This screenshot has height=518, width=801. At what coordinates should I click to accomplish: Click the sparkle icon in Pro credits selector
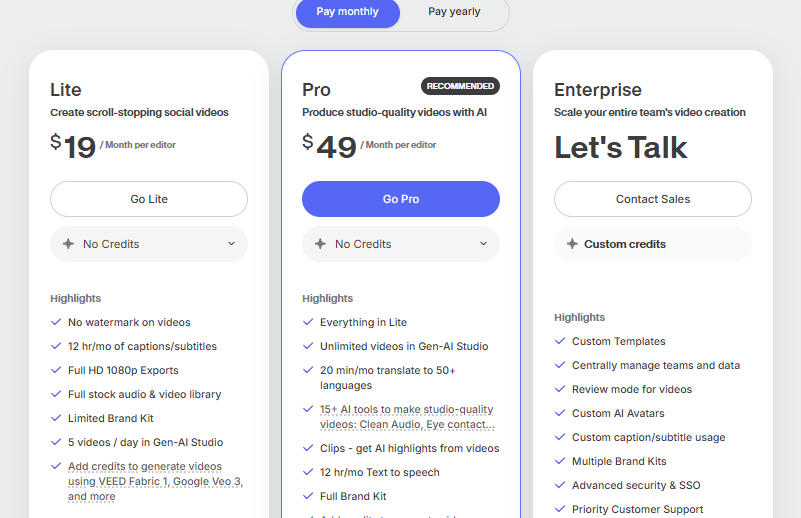(320, 244)
